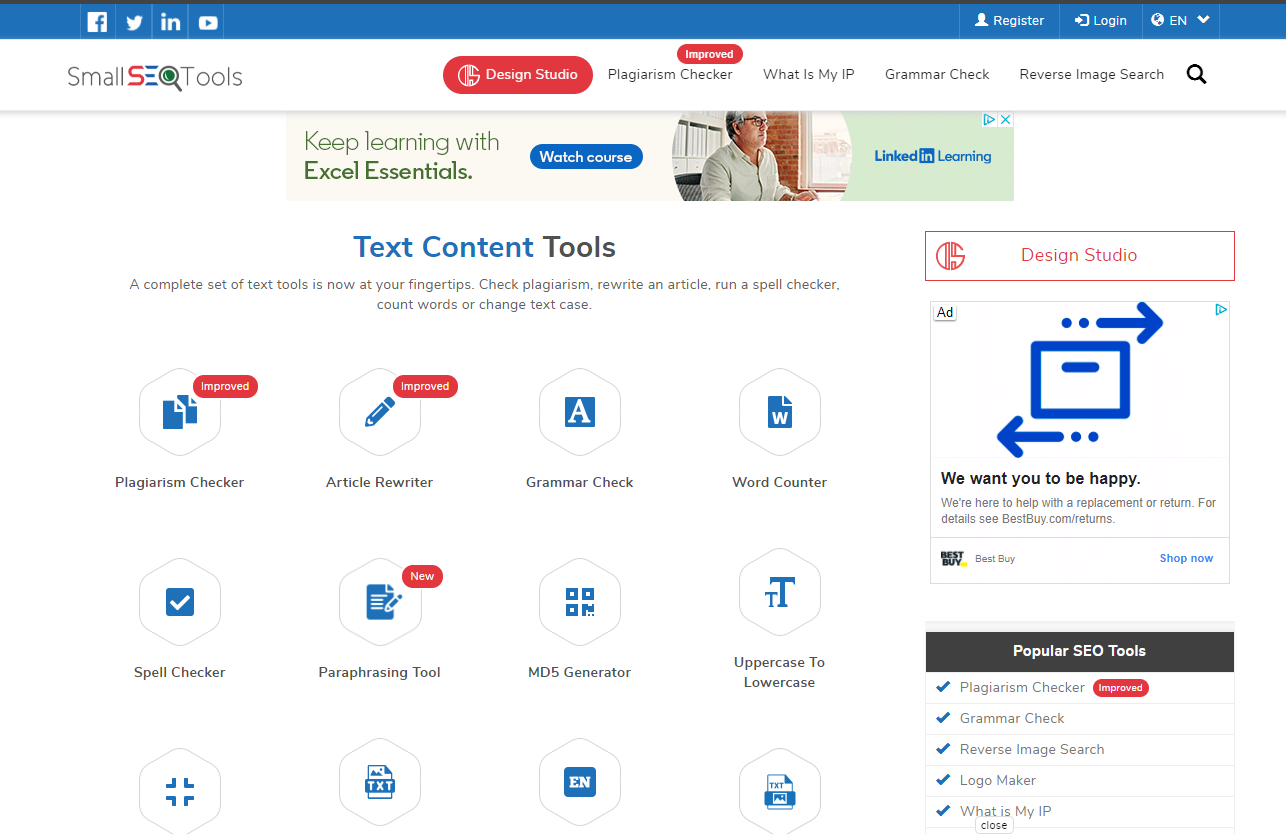Click the Best Buy advertiser name
Image resolution: width=1286 pixels, height=834 pixels.
995,559
